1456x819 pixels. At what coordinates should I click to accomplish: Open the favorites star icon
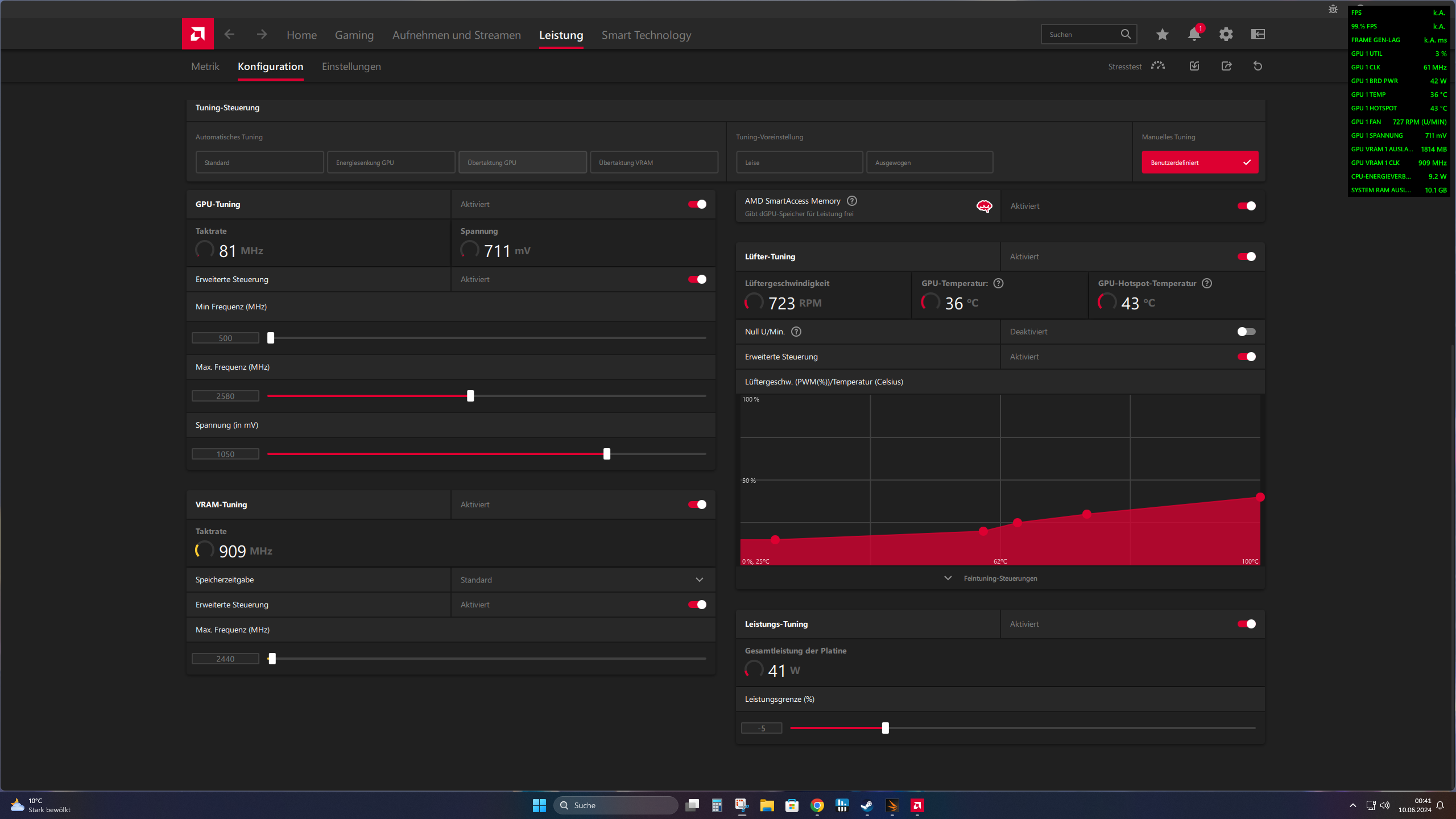(1162, 34)
